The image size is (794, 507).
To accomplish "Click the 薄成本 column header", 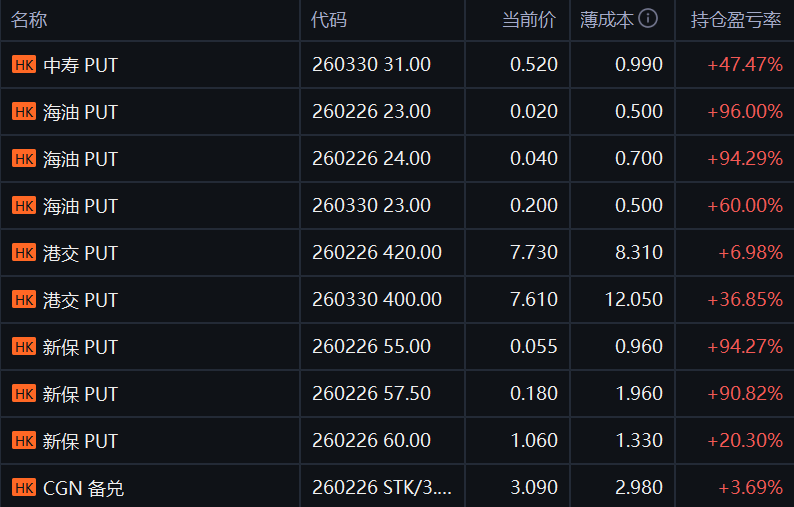I will click(606, 20).
